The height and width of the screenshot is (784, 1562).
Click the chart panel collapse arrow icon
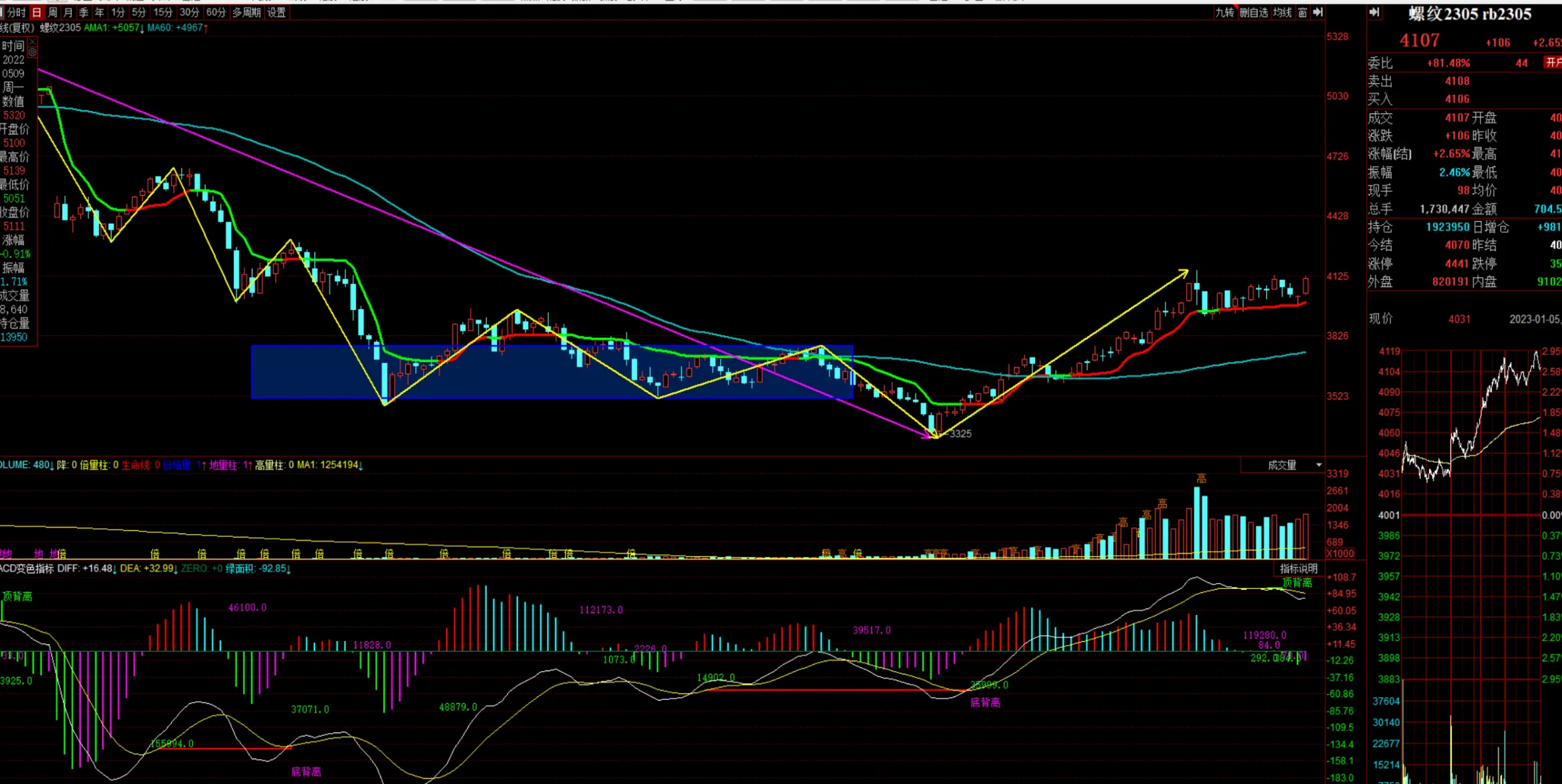pos(1318,12)
